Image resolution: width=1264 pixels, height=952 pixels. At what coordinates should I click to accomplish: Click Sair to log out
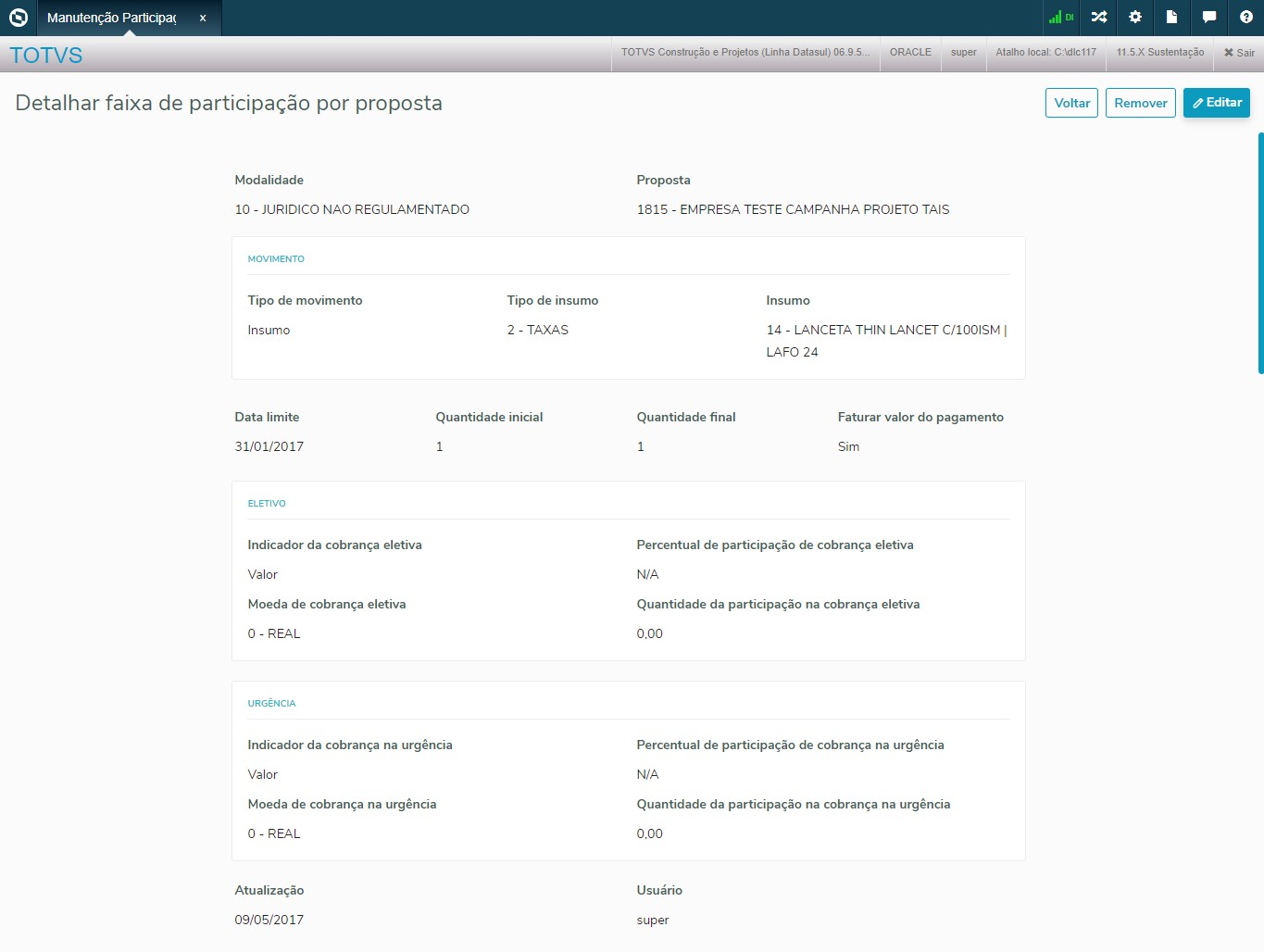(1239, 53)
